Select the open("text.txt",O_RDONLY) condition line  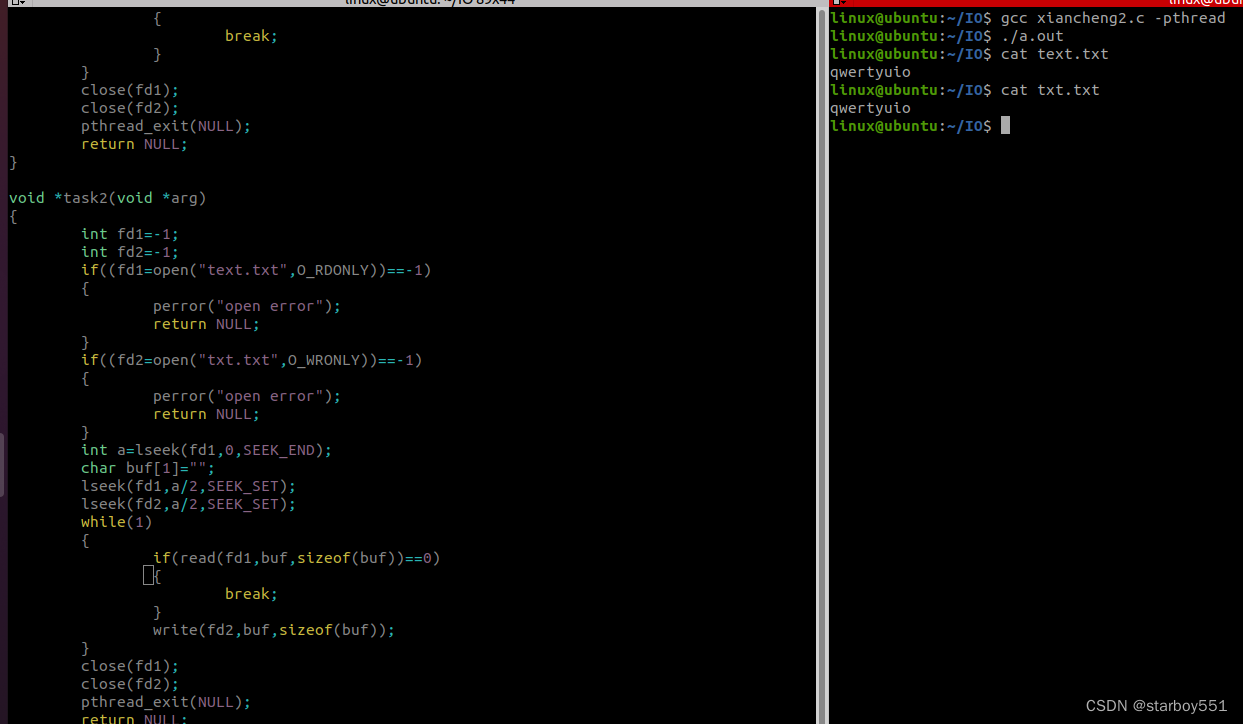[x=256, y=270]
